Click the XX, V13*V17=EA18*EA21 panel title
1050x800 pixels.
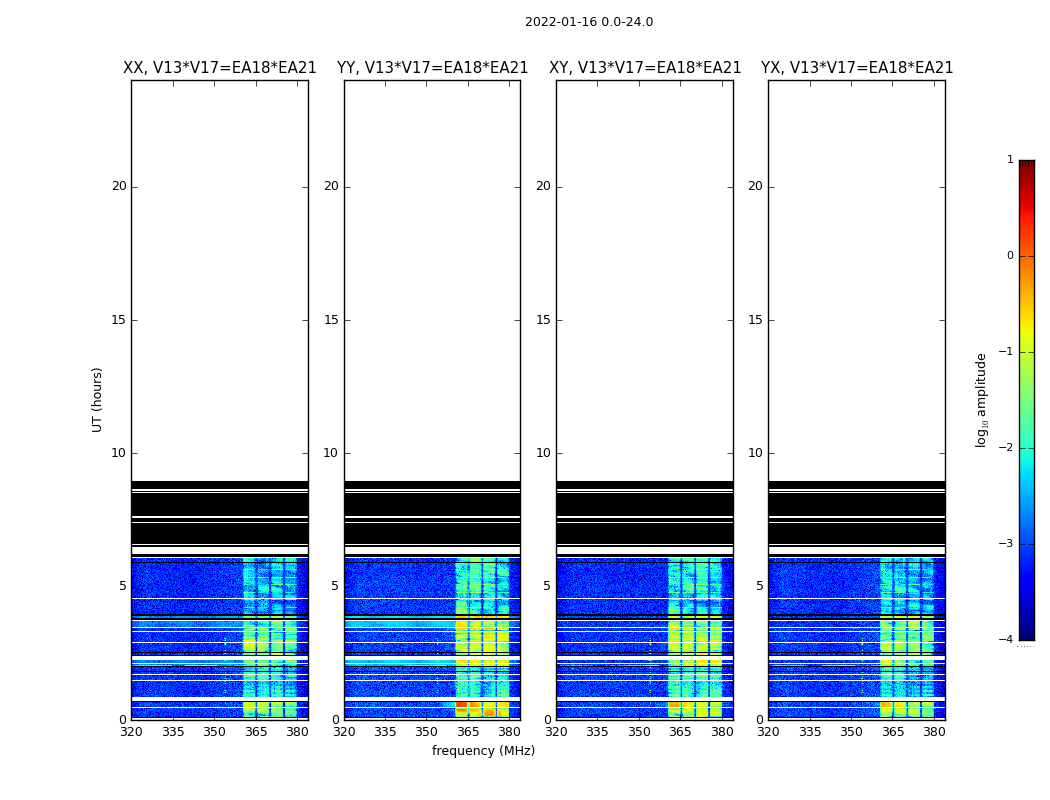pyautogui.click(x=220, y=68)
